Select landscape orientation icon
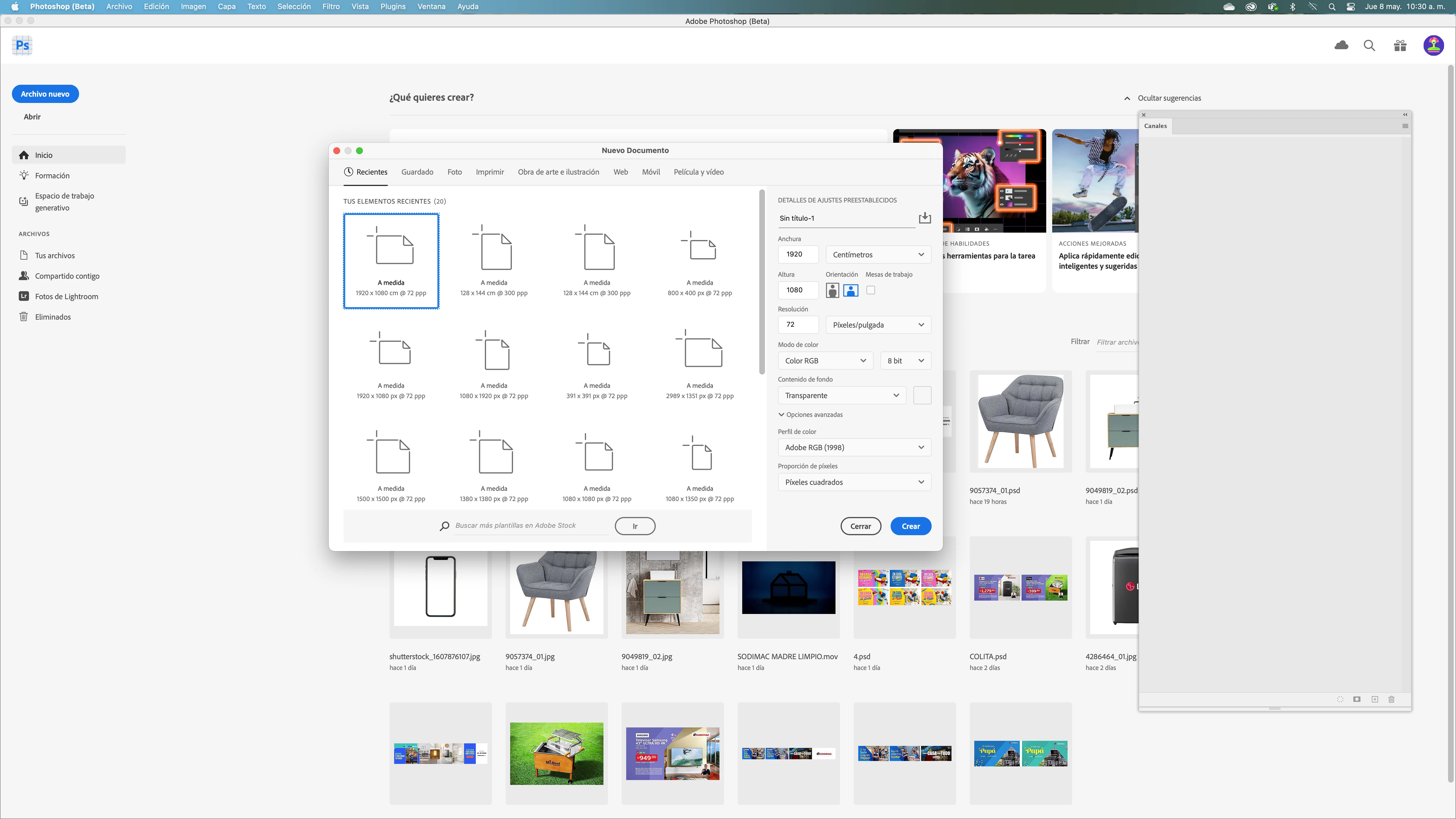Image resolution: width=1456 pixels, height=819 pixels. click(851, 291)
